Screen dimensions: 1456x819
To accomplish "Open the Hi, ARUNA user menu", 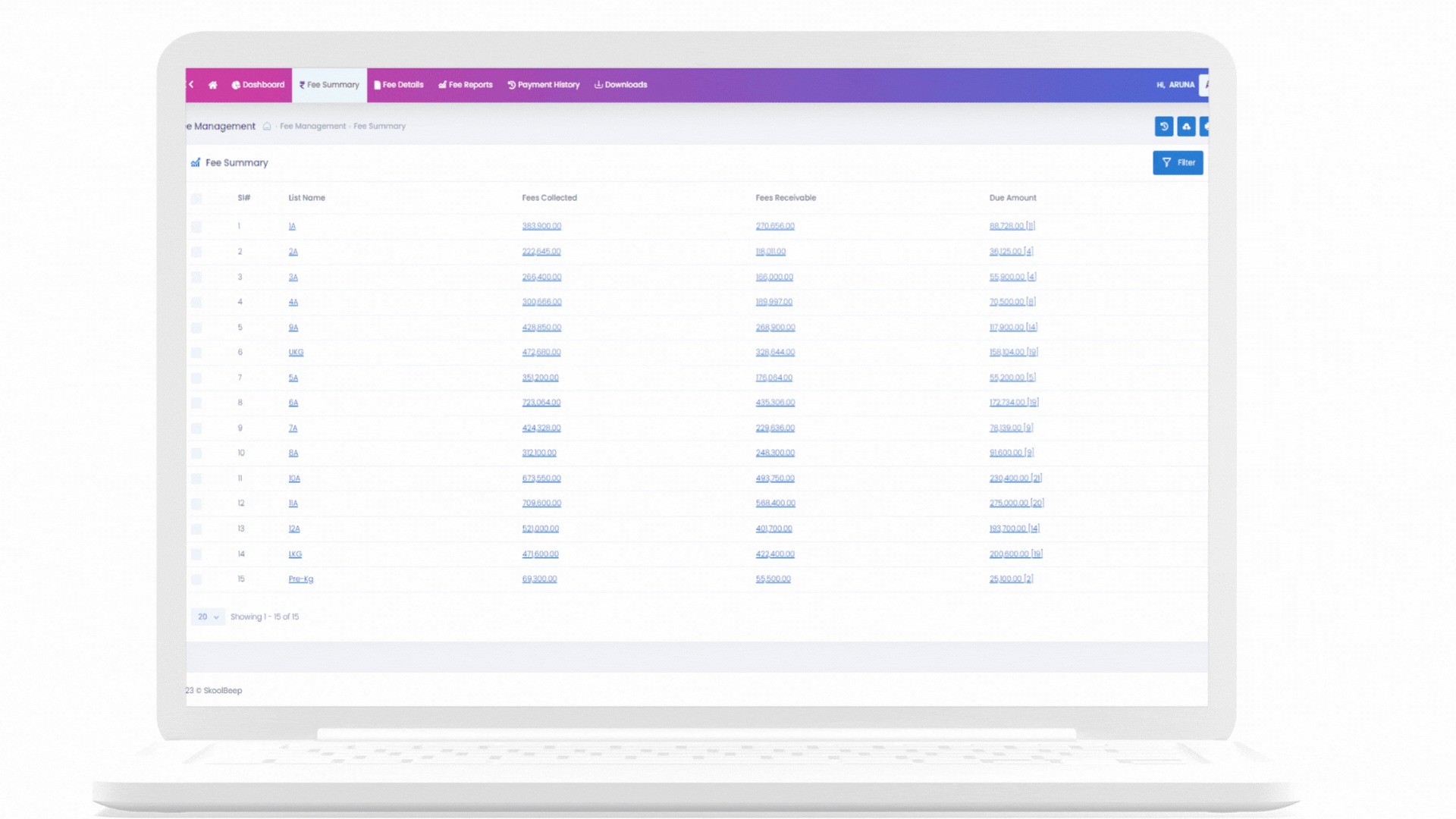I will (x=1175, y=85).
